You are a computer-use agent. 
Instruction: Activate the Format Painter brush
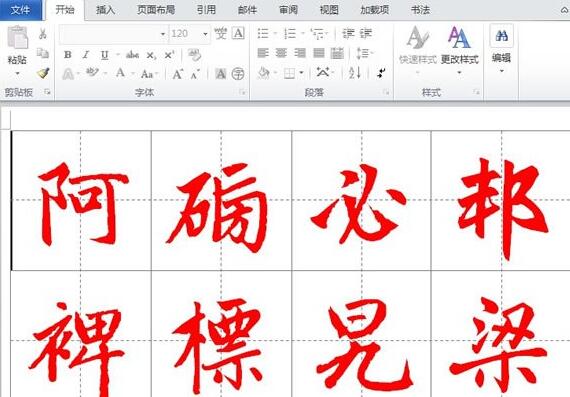(x=43, y=73)
